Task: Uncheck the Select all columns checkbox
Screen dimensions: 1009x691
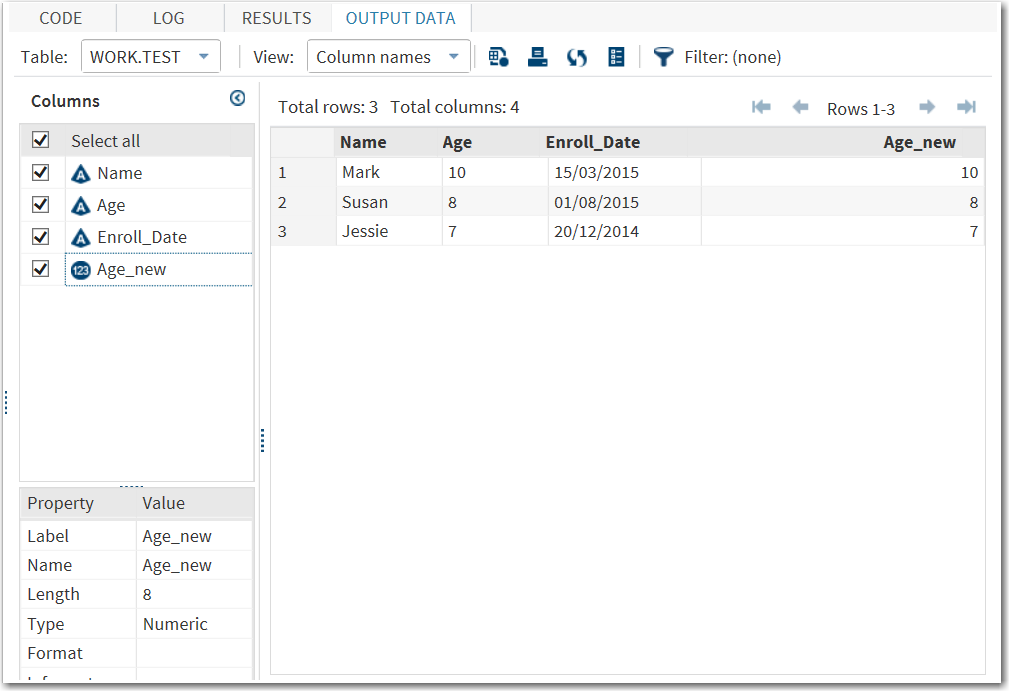Action: (x=40, y=140)
